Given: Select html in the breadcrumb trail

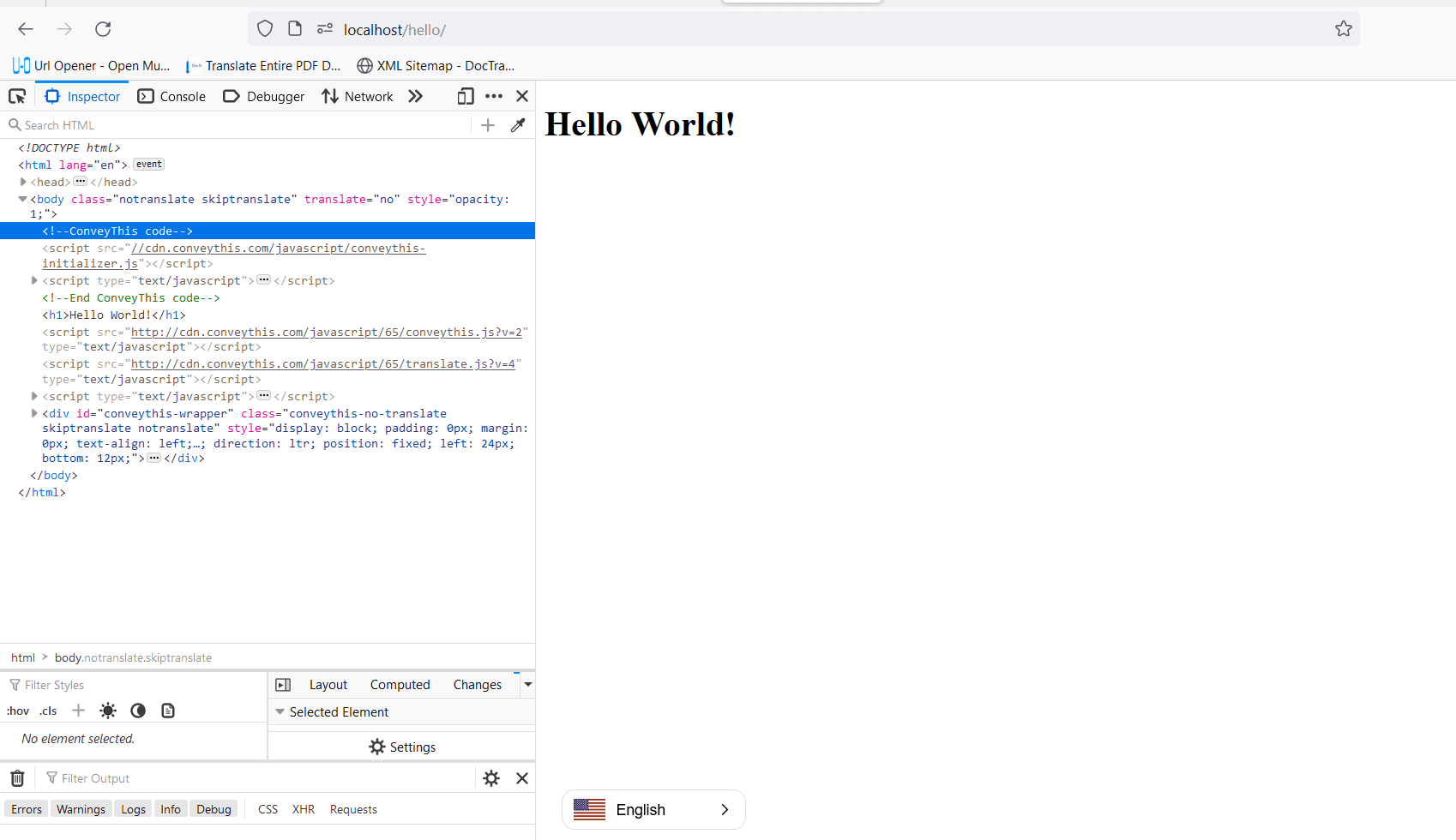Looking at the screenshot, I should click(23, 657).
